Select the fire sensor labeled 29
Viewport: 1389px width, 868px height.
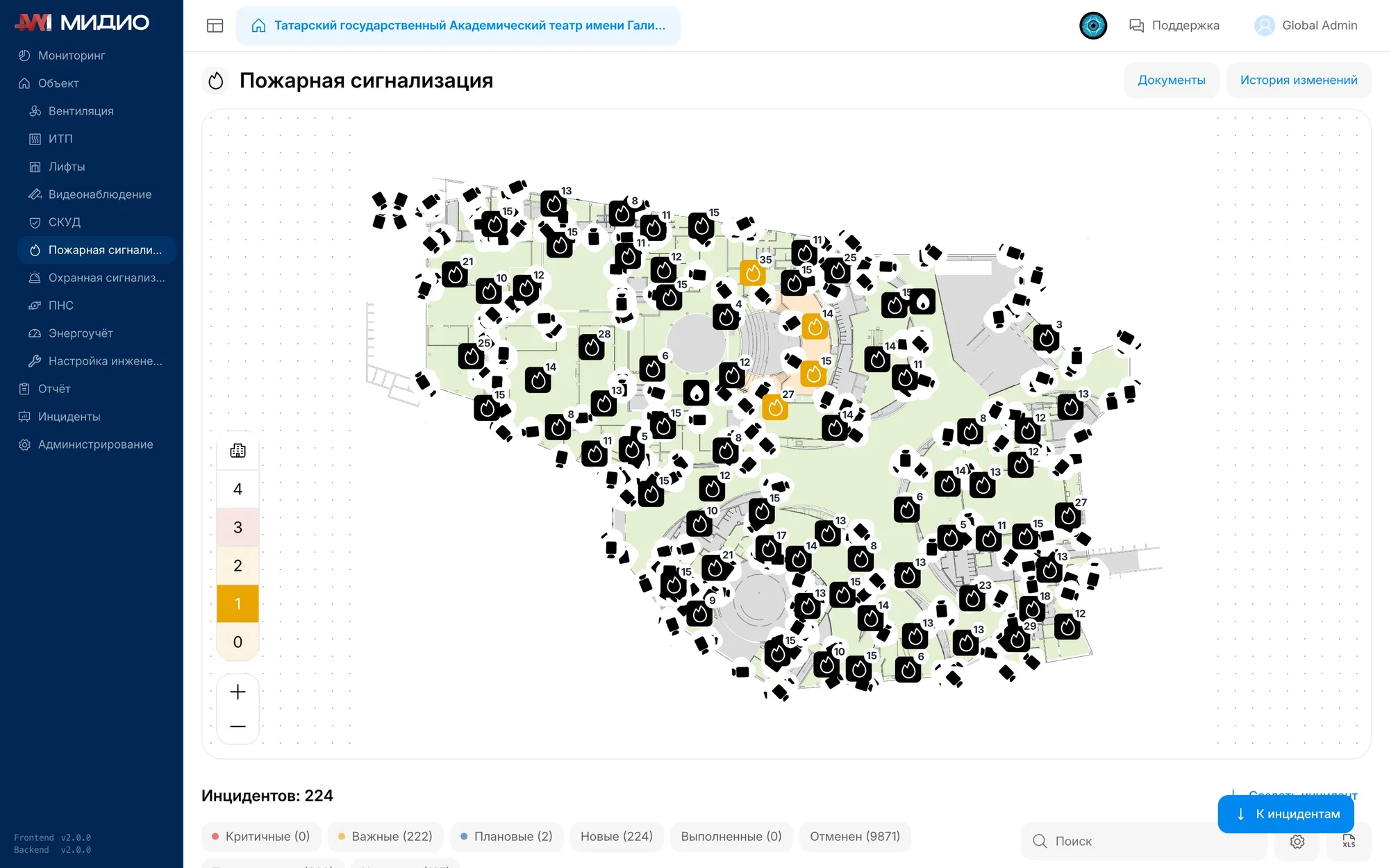coord(1017,639)
